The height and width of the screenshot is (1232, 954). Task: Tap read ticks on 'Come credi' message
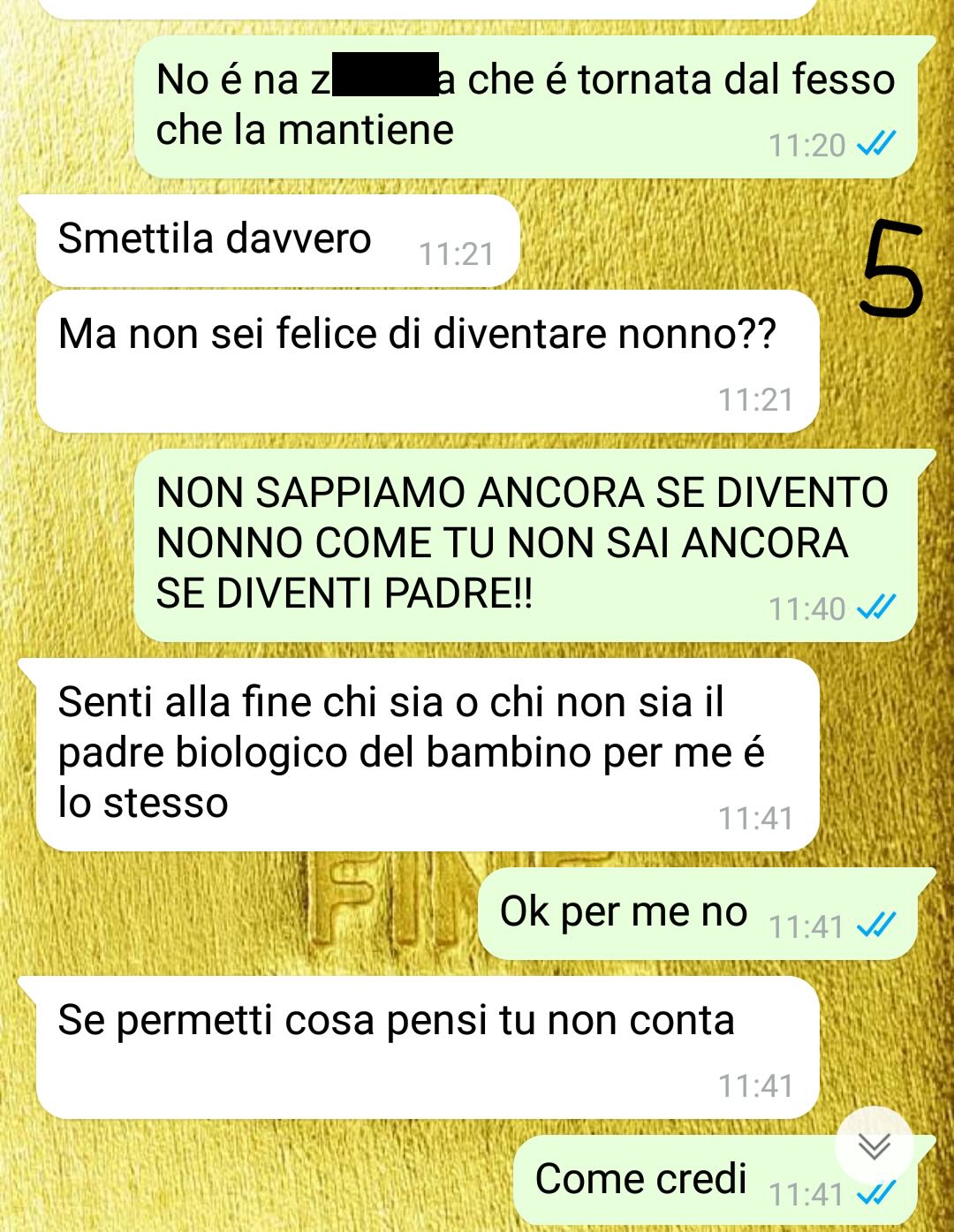click(877, 1194)
